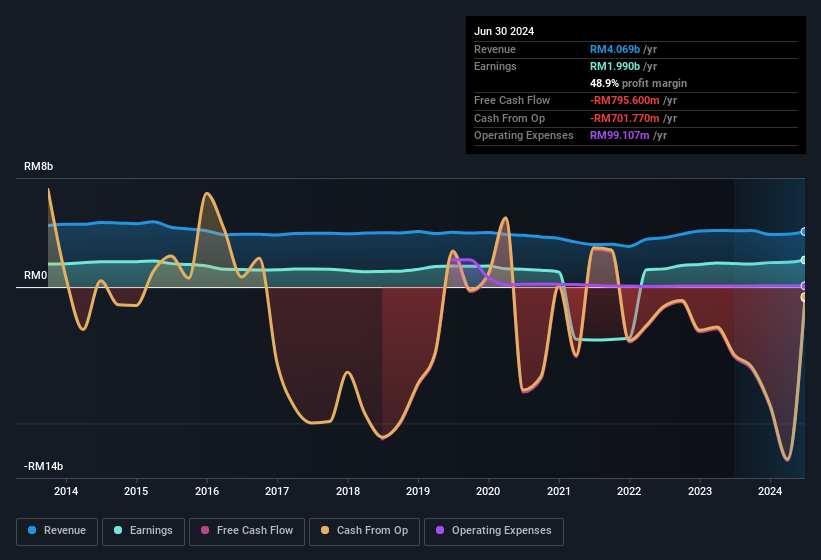821x560 pixels.
Task: Click the blue Revenue endpoint marker on chart
Action: [804, 232]
